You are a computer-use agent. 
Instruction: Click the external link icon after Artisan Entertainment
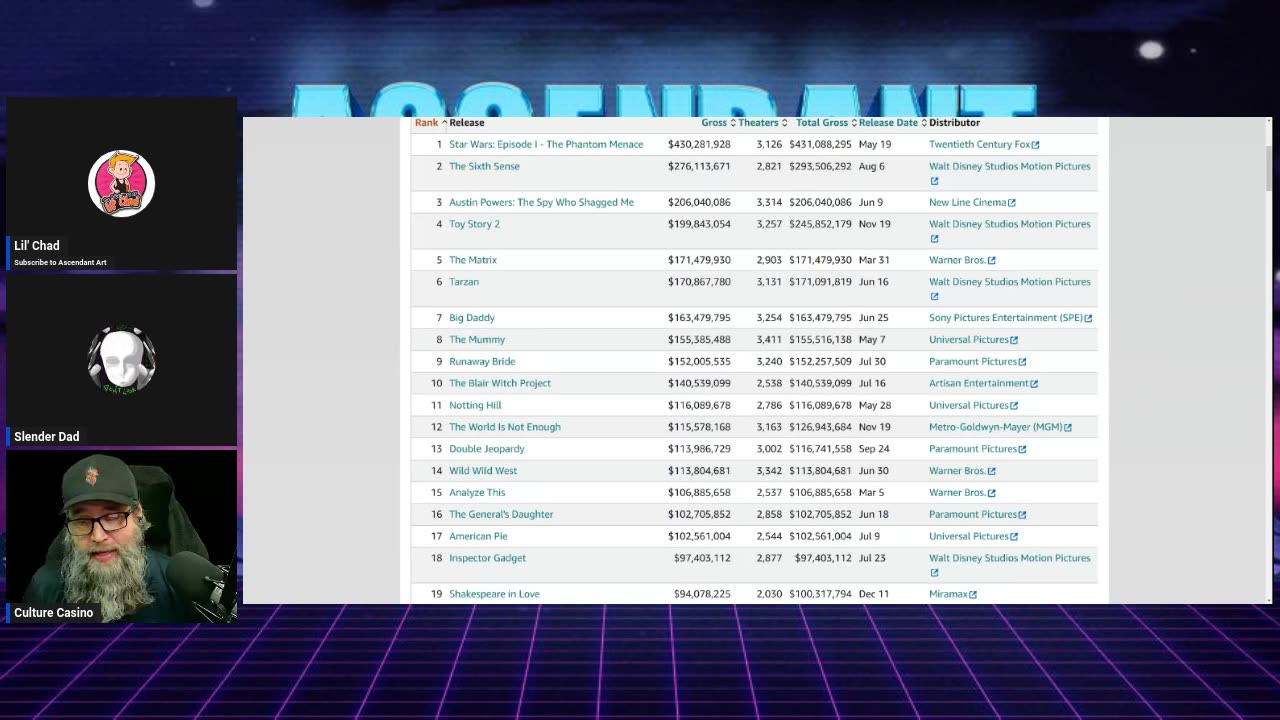[1034, 384]
